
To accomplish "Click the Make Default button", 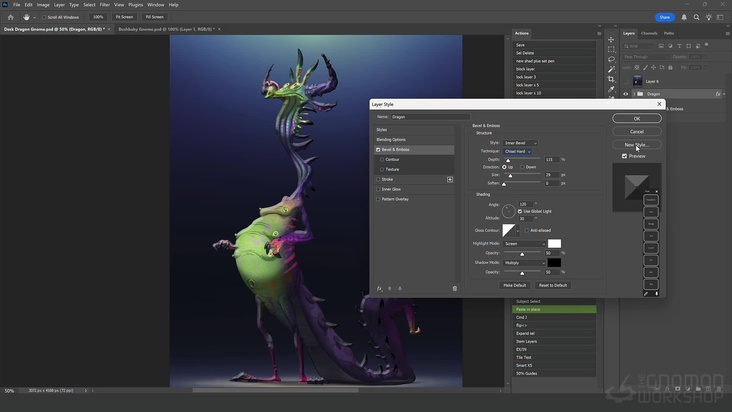I will 514,285.
